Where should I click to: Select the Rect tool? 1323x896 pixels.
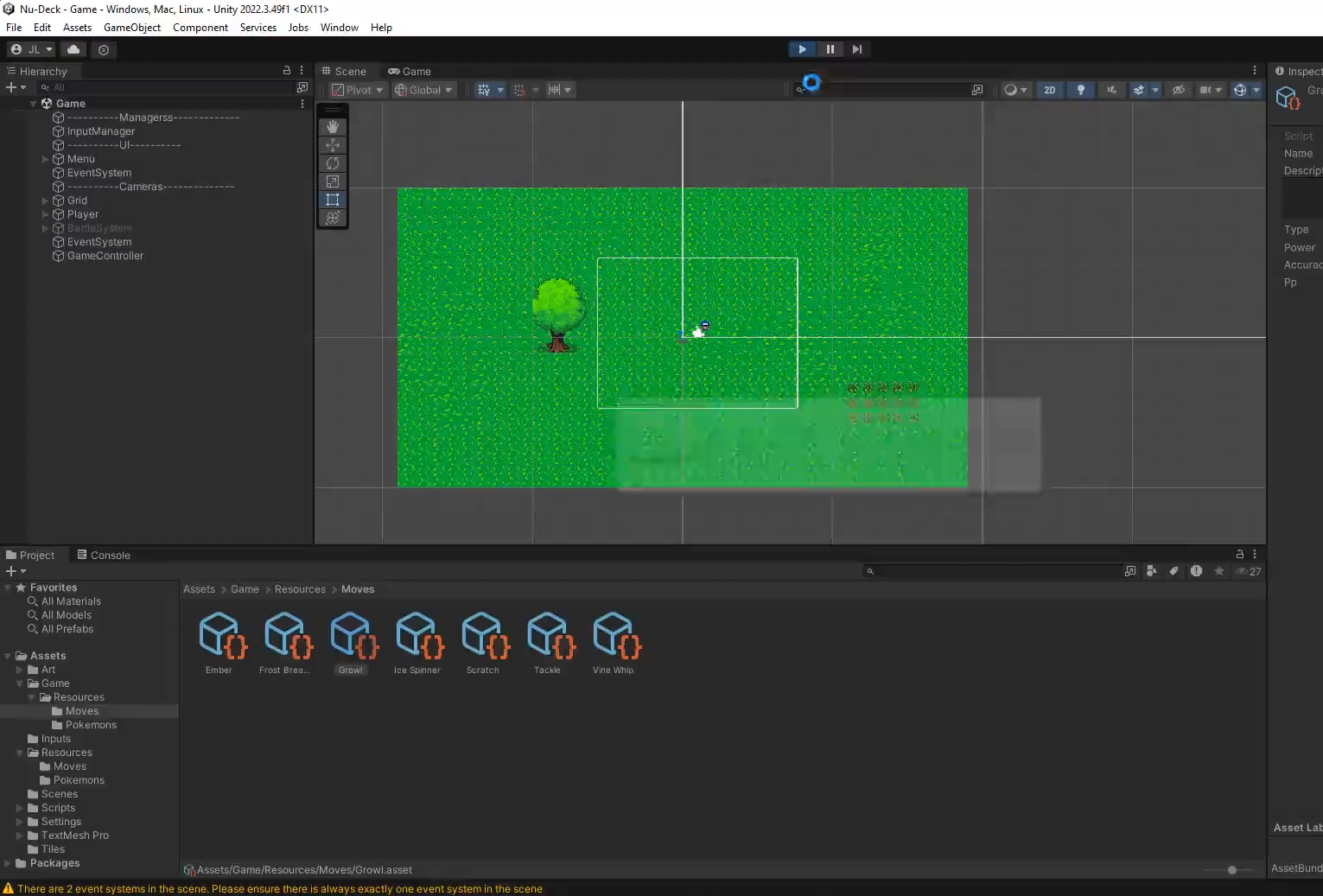333,200
